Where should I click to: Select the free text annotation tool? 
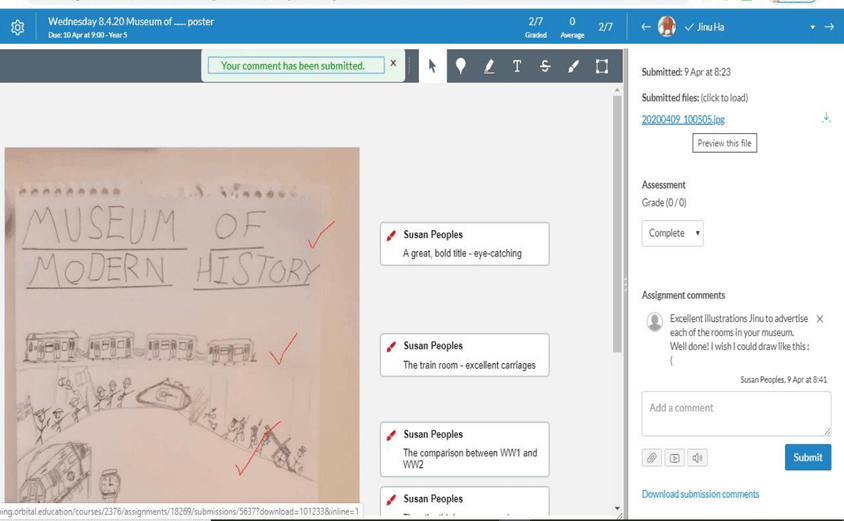(x=517, y=66)
